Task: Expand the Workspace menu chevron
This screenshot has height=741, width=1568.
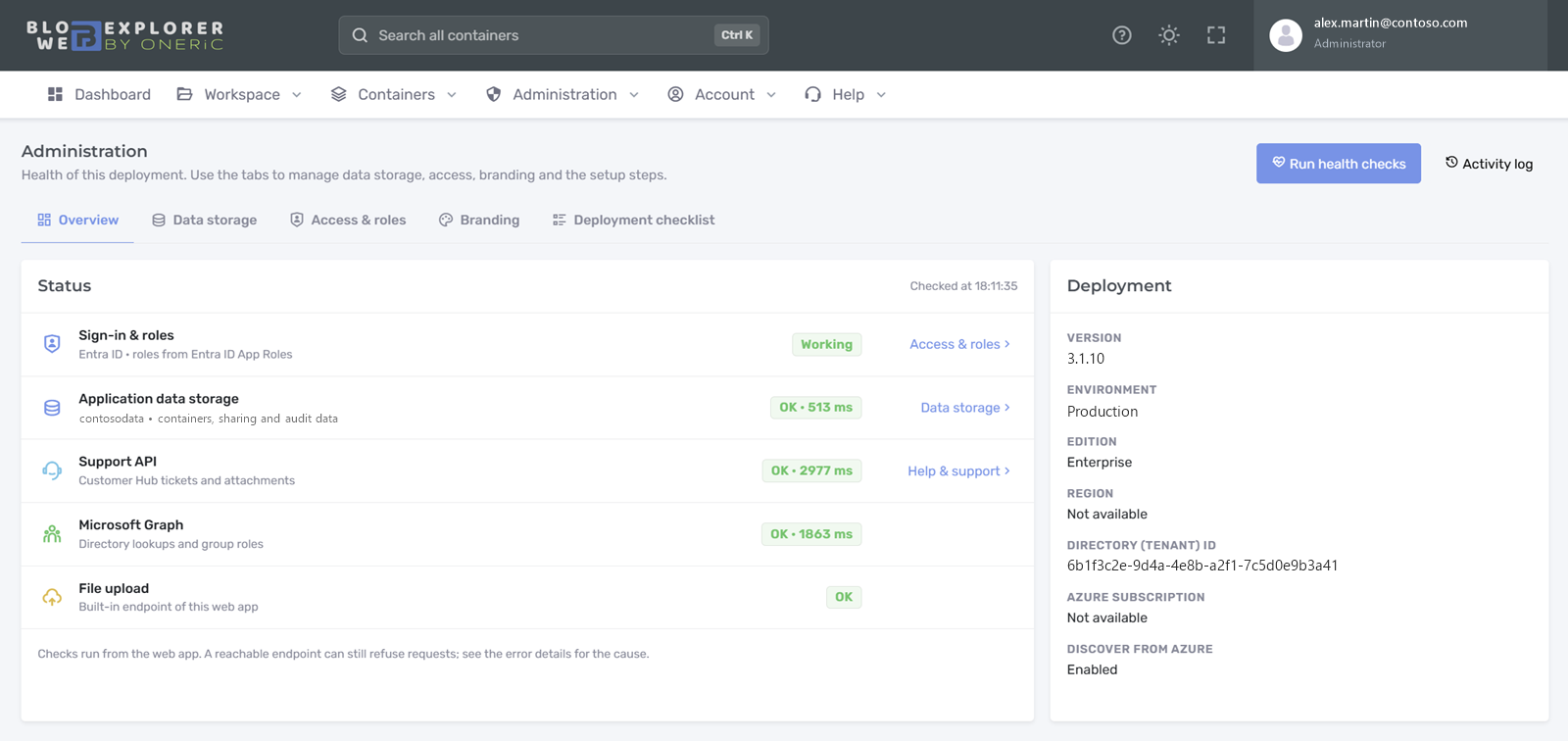Action: pyautogui.click(x=297, y=95)
